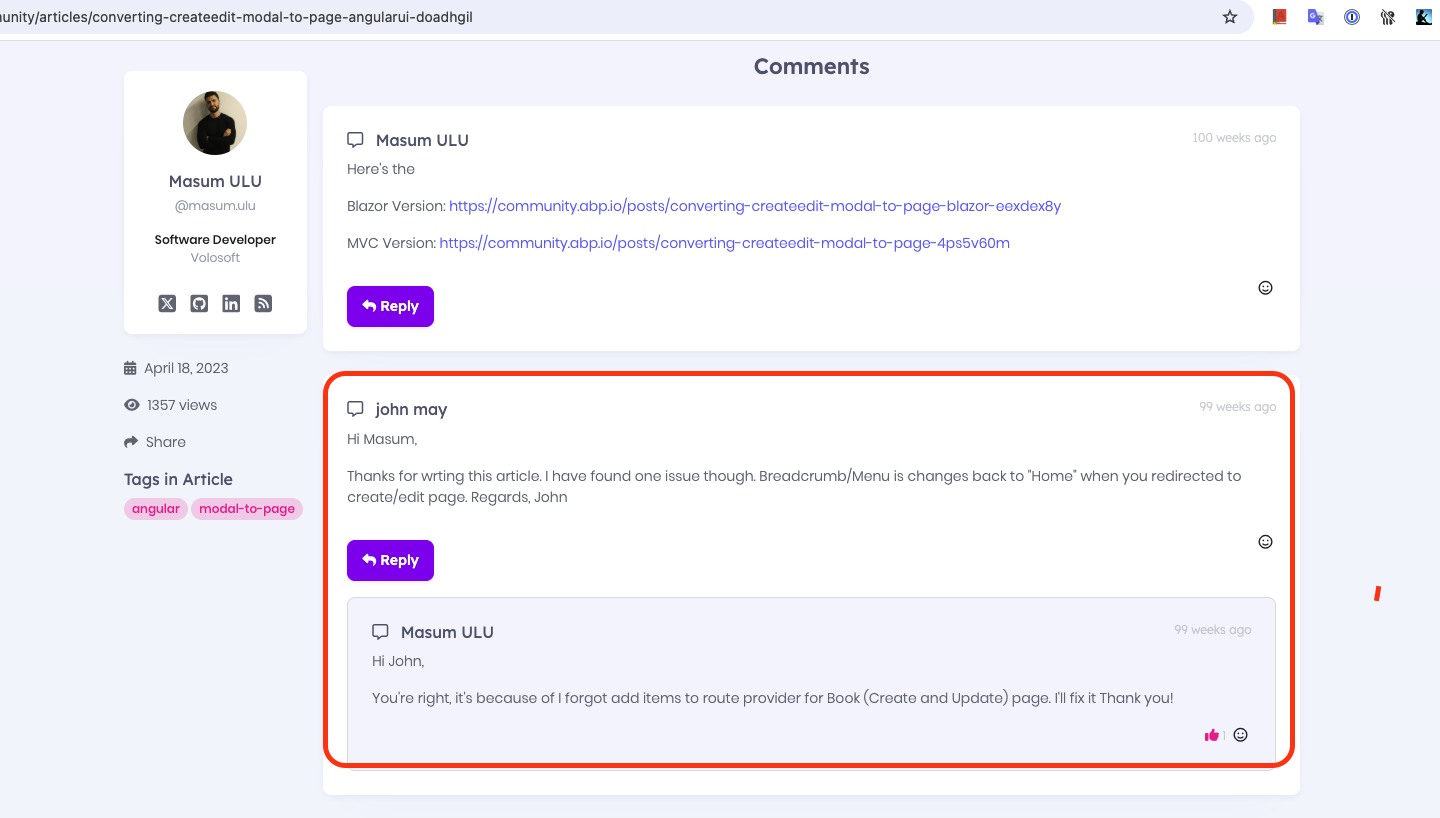The image size is (1440, 818).
Task: Toggle the thumbs-up like on Masum's reply
Action: pos(1212,735)
